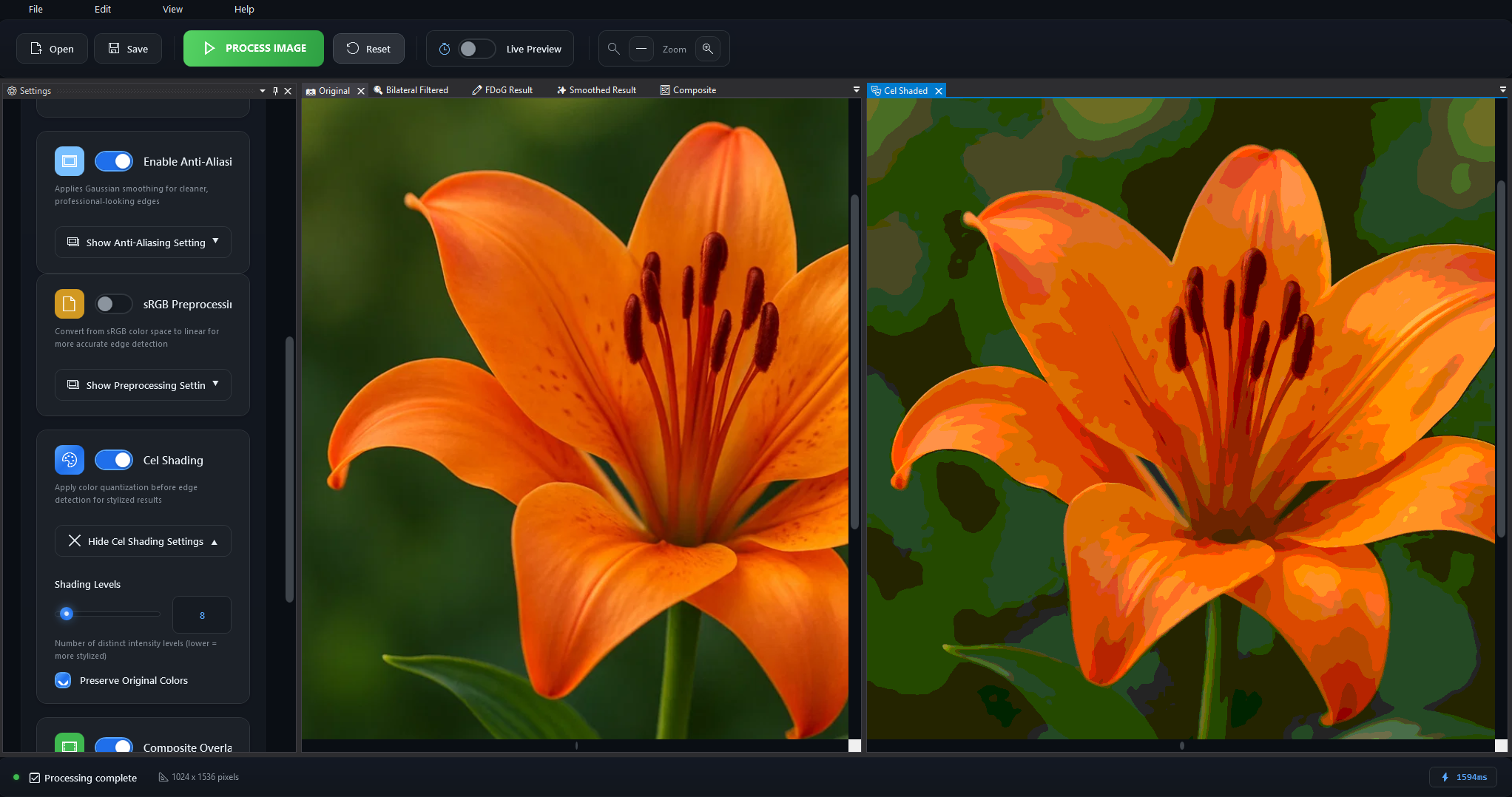
Task: Click the Enable Anti-Aliasing blue icon
Action: pos(70,161)
